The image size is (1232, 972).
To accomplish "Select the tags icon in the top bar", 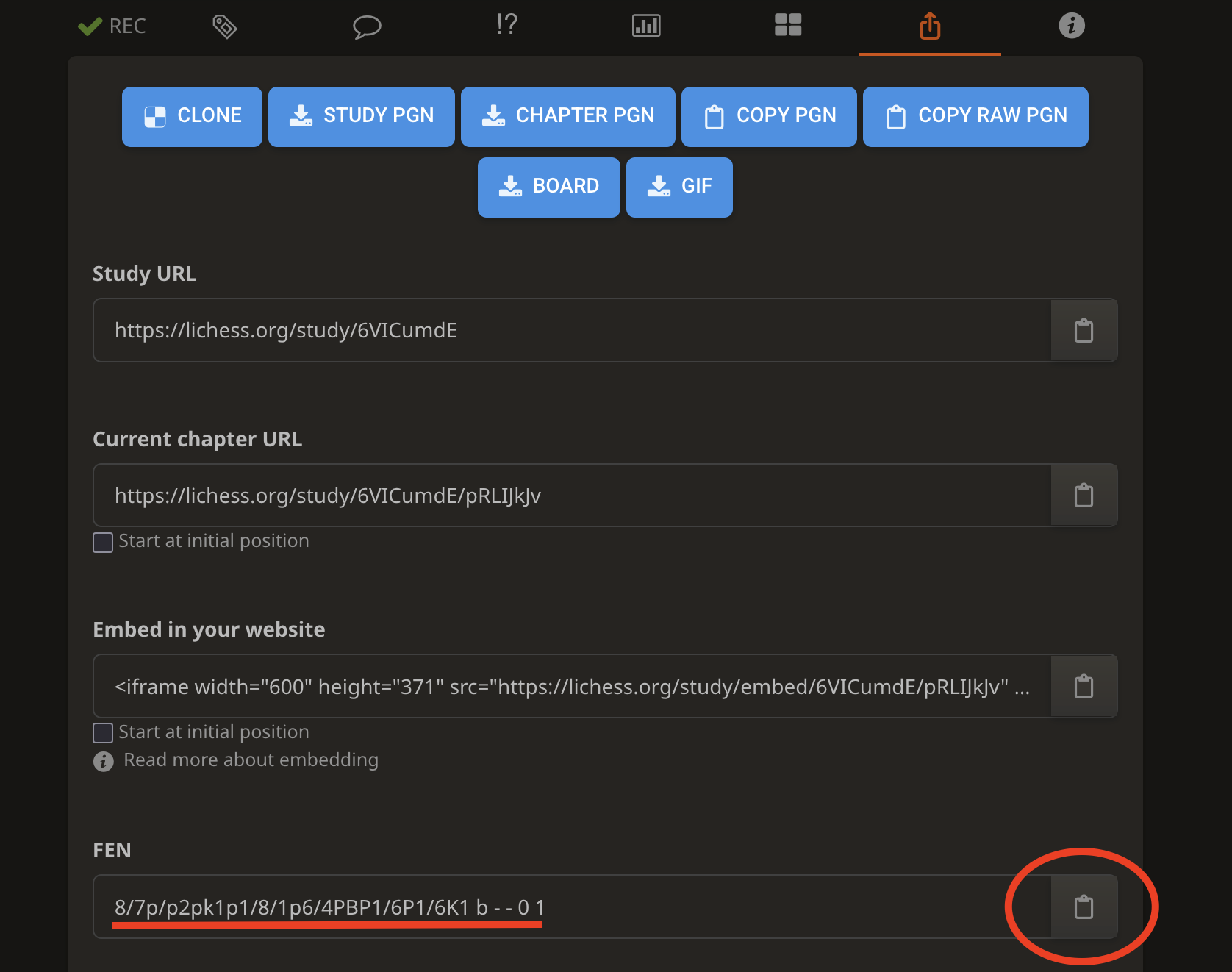I will [225, 26].
